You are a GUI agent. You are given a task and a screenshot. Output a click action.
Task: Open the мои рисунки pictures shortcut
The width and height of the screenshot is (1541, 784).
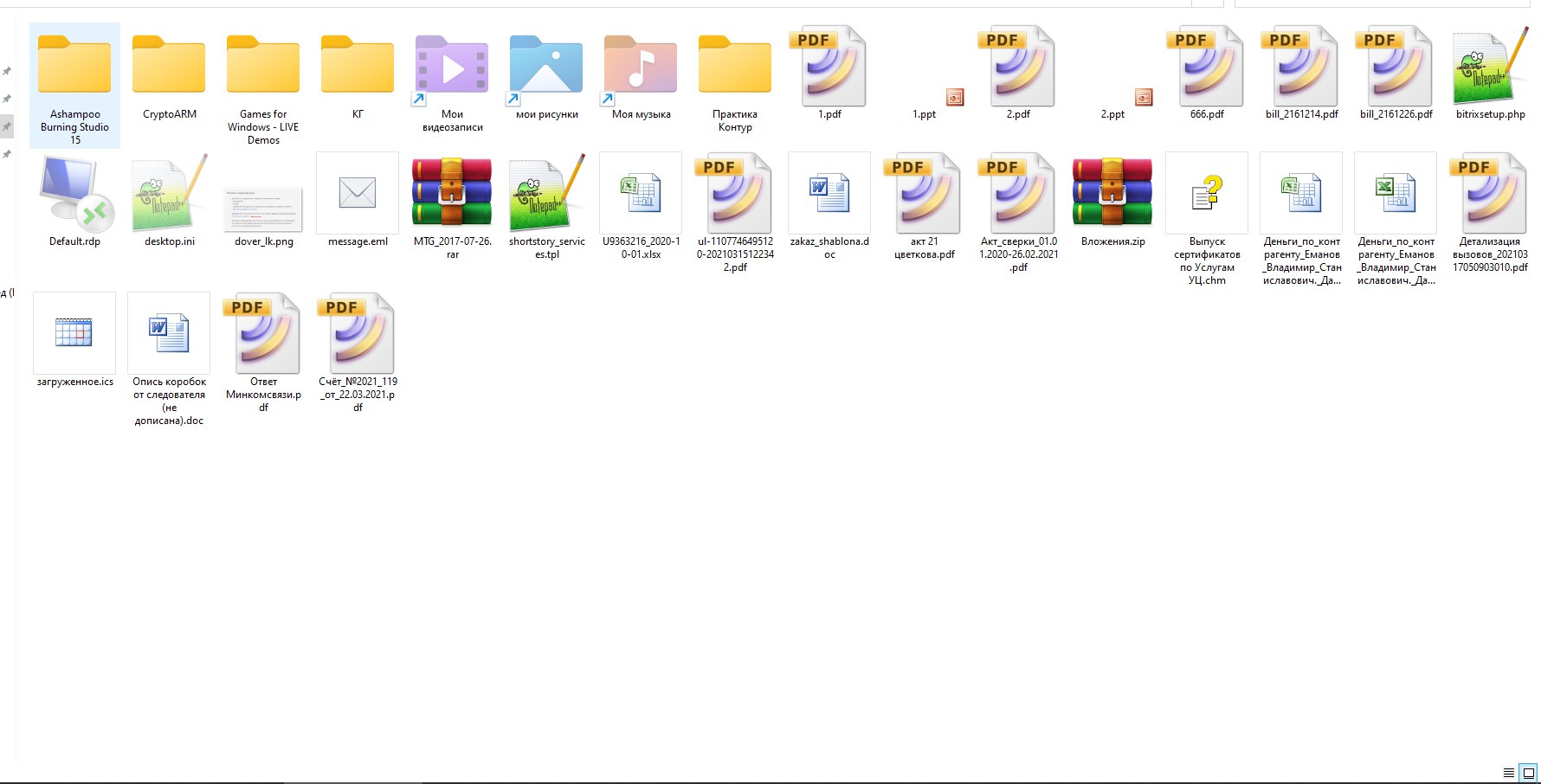[x=546, y=76]
